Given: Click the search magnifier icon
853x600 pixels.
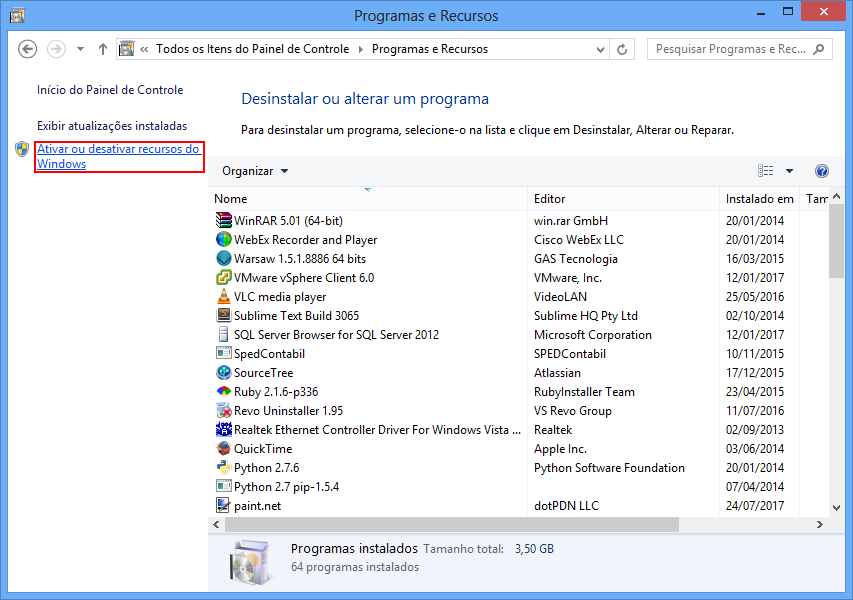Looking at the screenshot, I should click(x=819, y=50).
